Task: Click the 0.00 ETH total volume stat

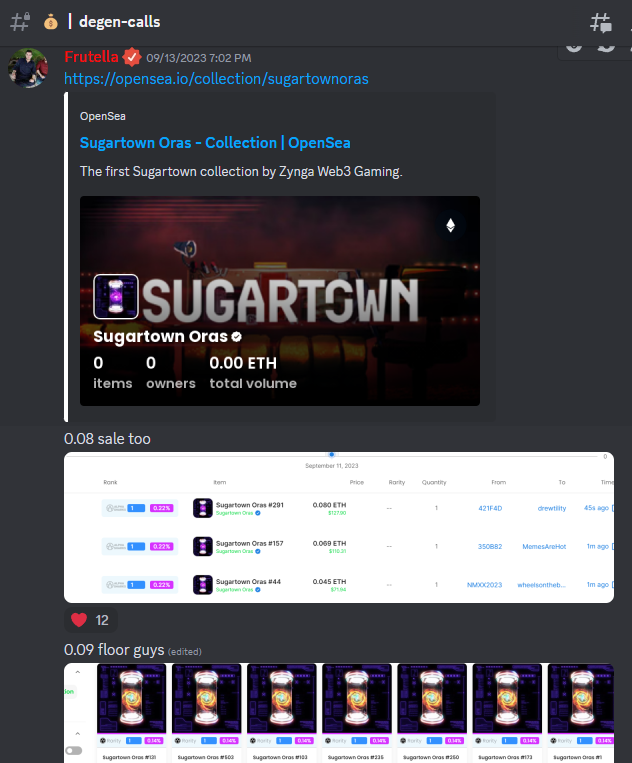Action: pos(253,373)
